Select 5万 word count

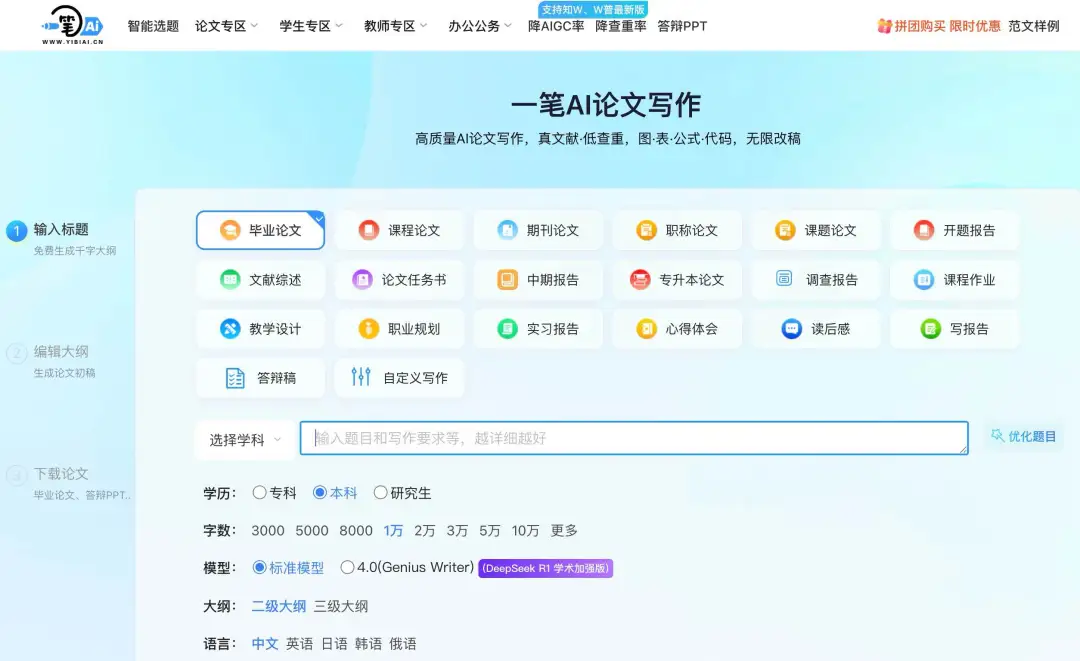click(x=490, y=530)
